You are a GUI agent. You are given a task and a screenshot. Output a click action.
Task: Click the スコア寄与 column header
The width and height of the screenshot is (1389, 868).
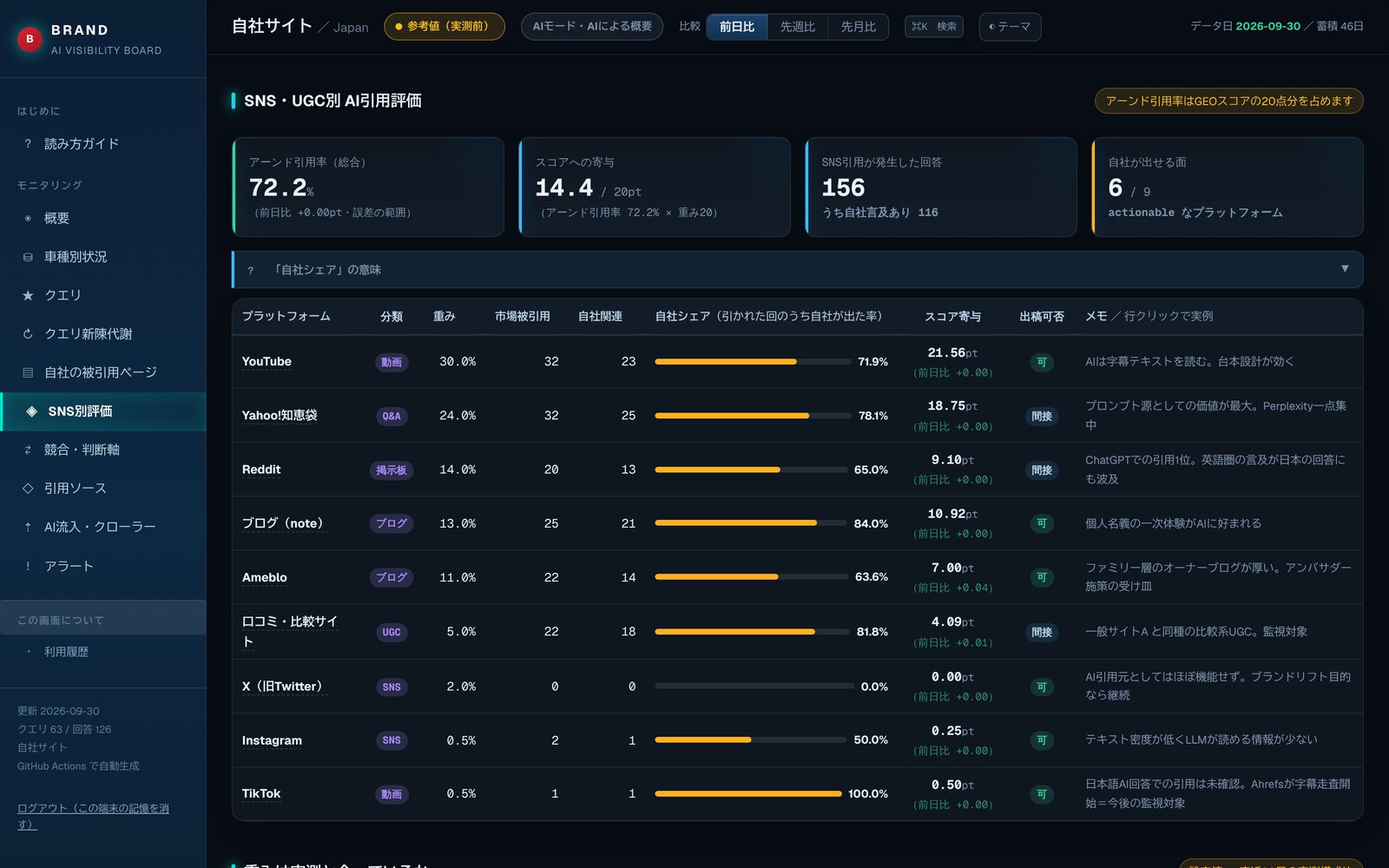952,317
